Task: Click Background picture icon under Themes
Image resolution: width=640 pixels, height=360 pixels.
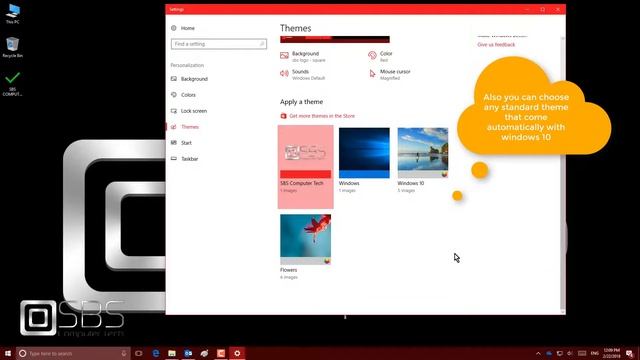Action: (x=284, y=56)
